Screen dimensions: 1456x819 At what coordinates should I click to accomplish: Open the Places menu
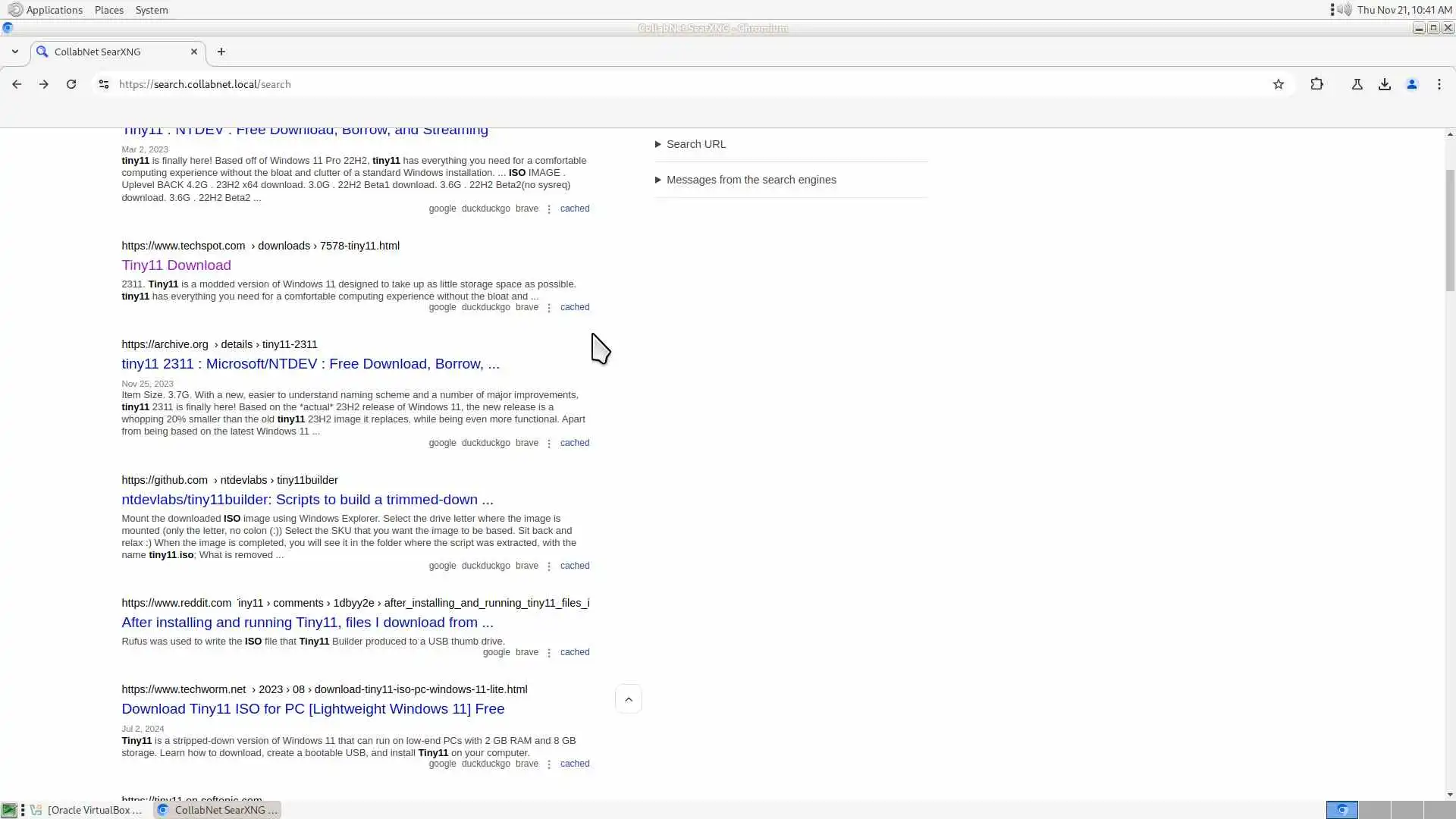[x=108, y=10]
